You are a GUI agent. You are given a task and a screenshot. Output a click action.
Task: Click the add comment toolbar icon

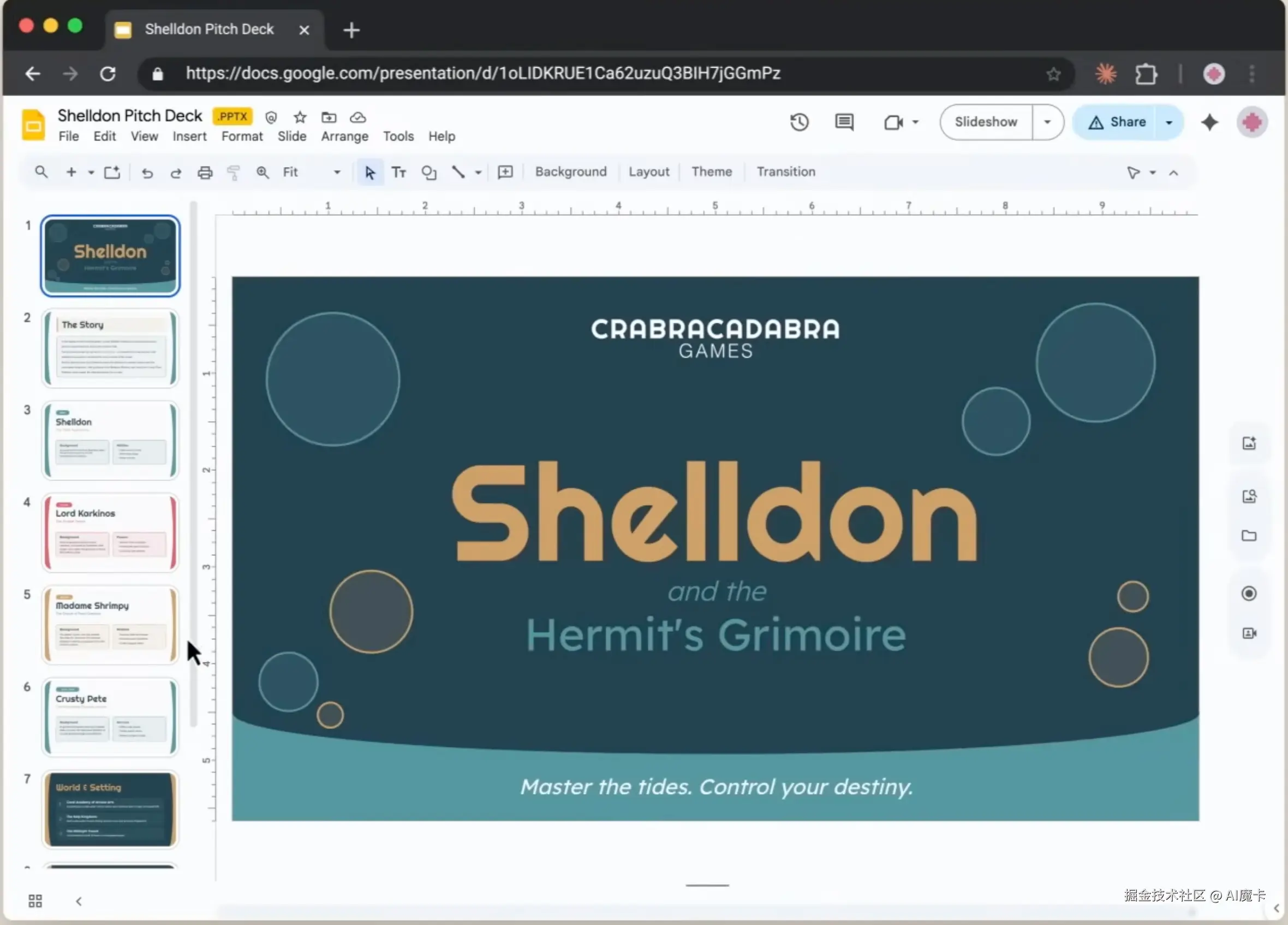coord(505,172)
